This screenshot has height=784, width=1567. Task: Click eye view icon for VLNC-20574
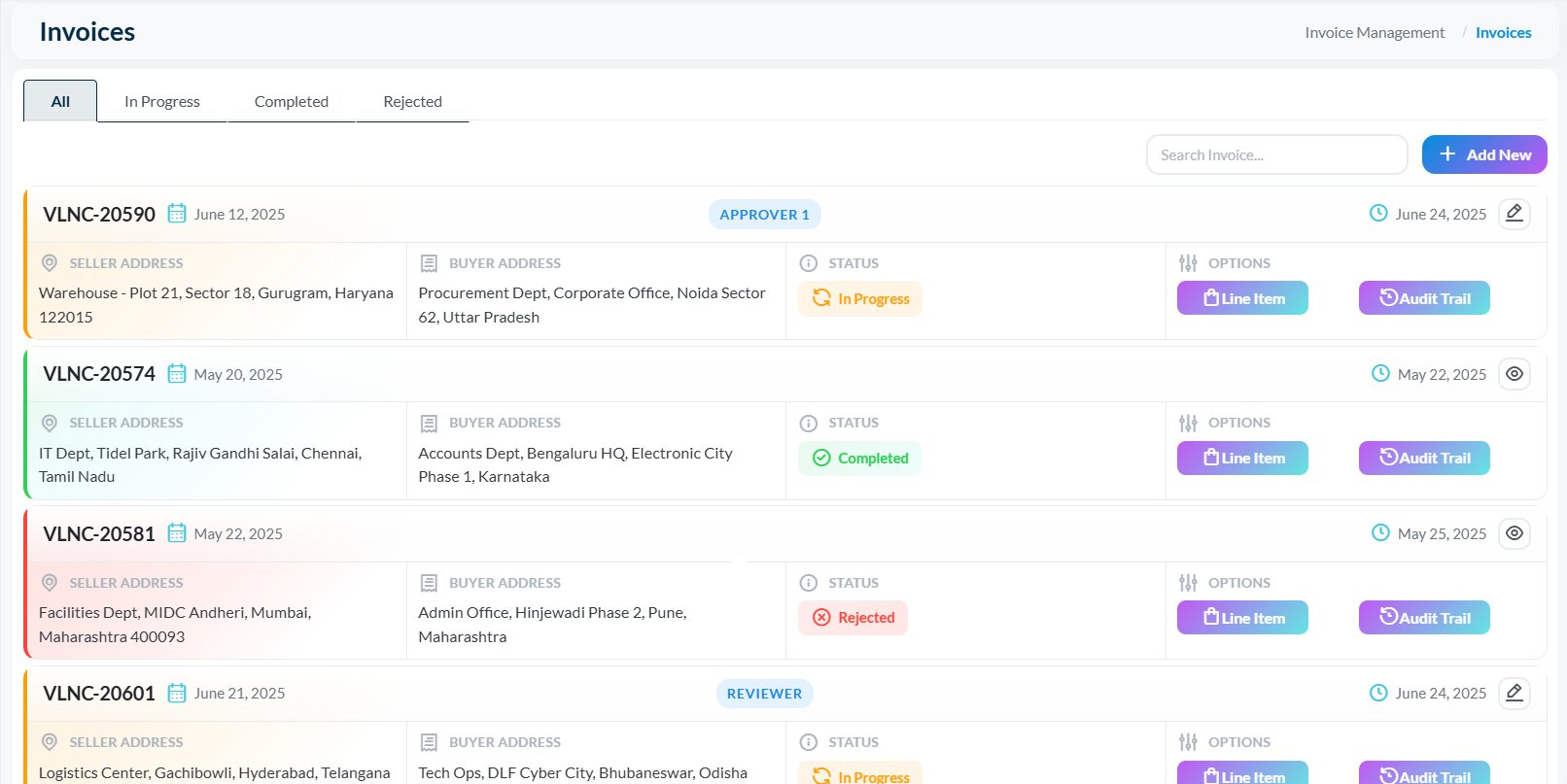pyautogui.click(x=1514, y=374)
